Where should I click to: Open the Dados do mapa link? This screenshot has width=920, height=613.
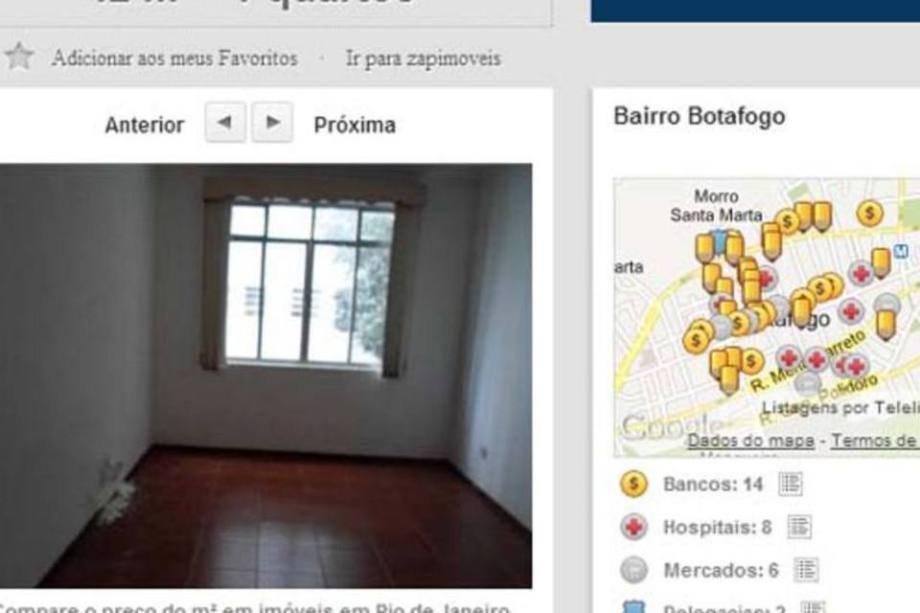pos(750,441)
